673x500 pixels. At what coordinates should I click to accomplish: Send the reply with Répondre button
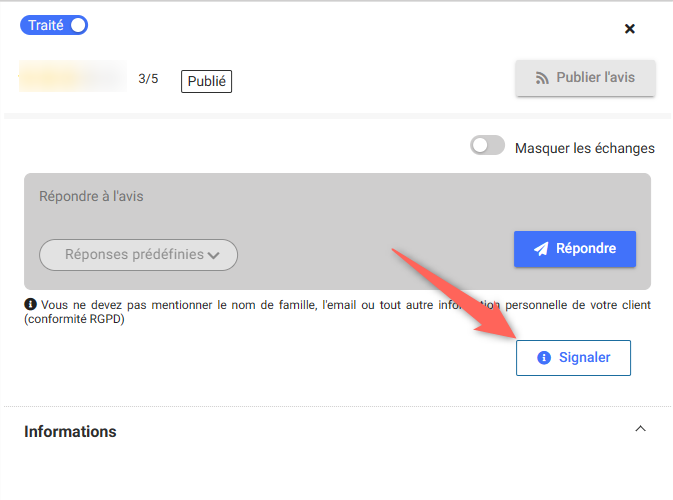[574, 249]
